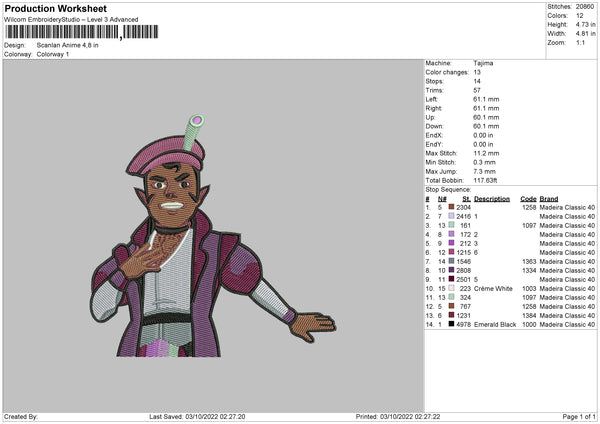Click the 'Crème White' description
The image size is (600, 424).
click(493, 289)
